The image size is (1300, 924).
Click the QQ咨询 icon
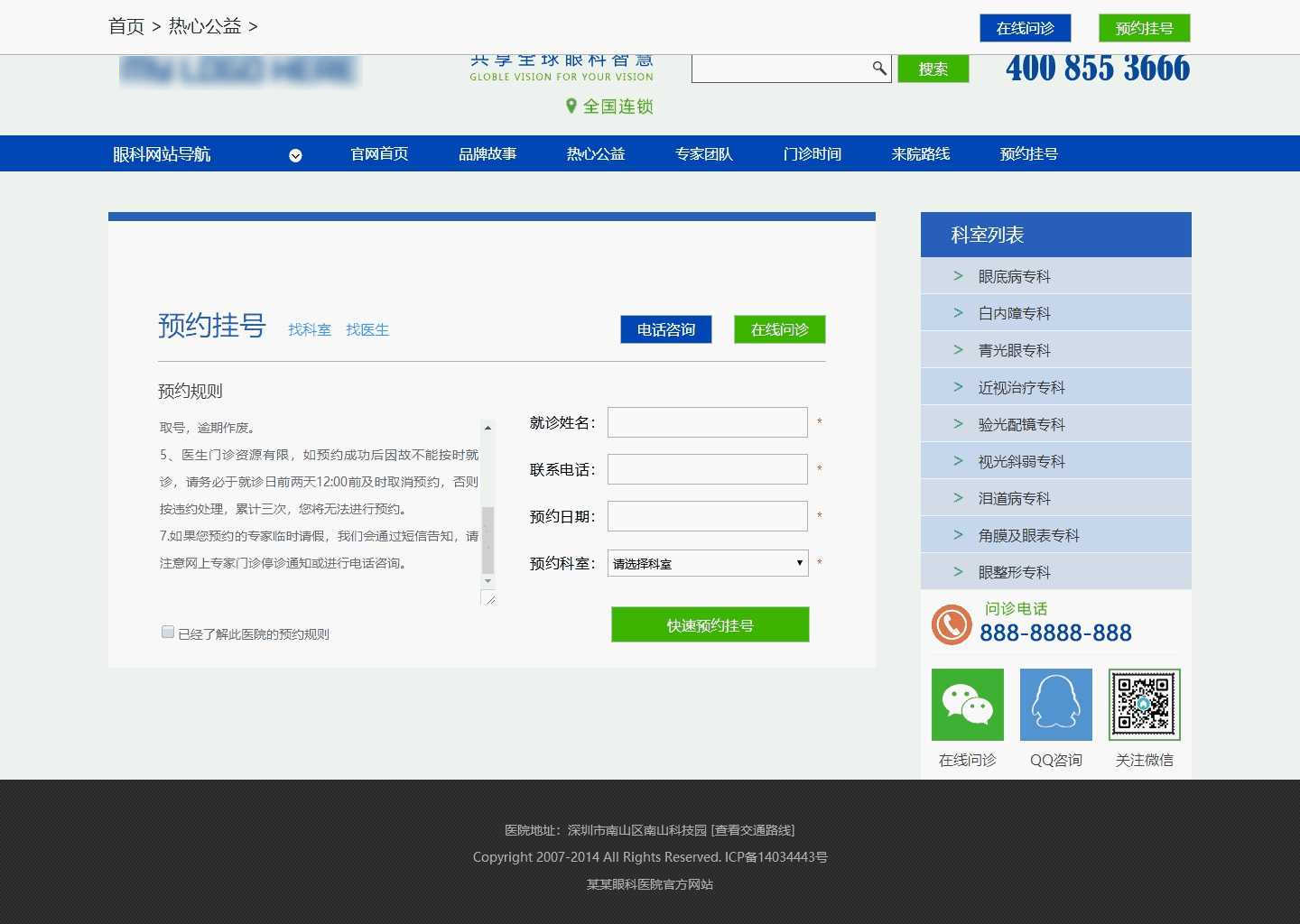point(1054,705)
